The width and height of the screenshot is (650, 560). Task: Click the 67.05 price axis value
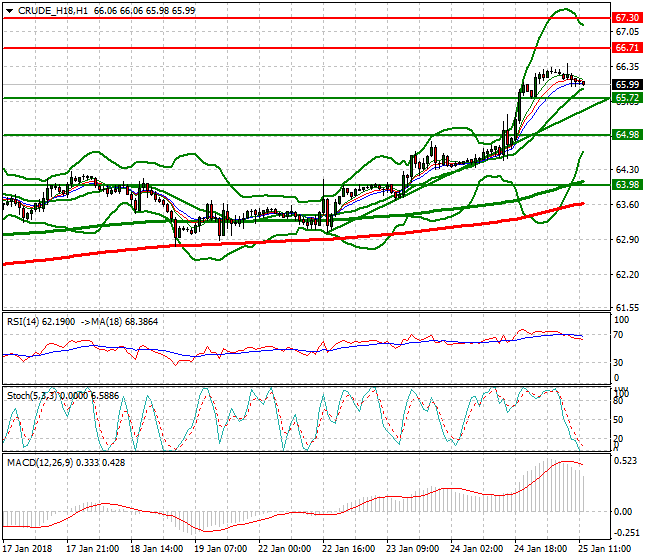point(627,32)
